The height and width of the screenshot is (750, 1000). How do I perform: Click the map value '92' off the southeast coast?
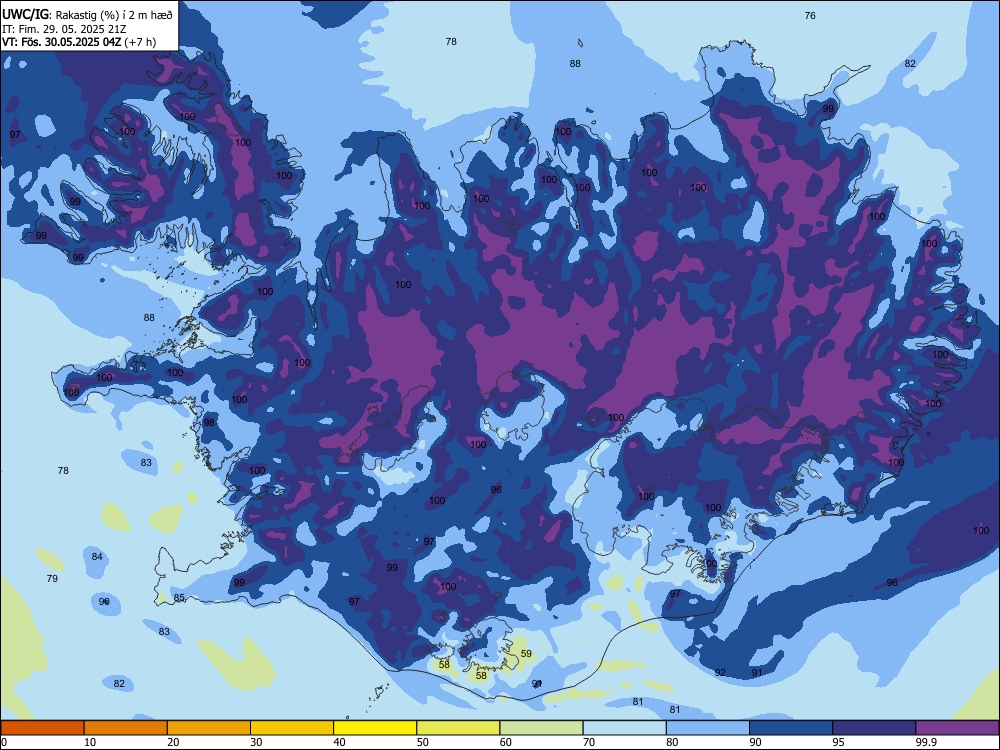pos(720,673)
